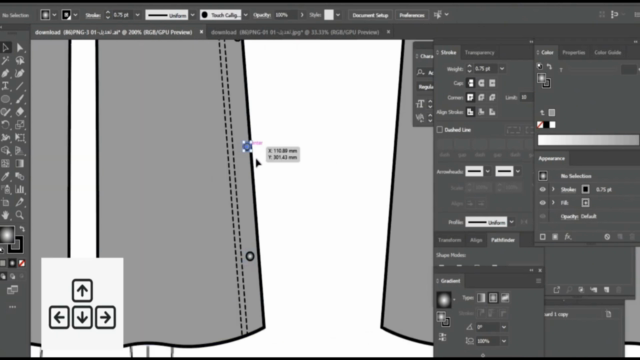Open Edit Toolbar three-dots button
640x360 pixels.
12,307
